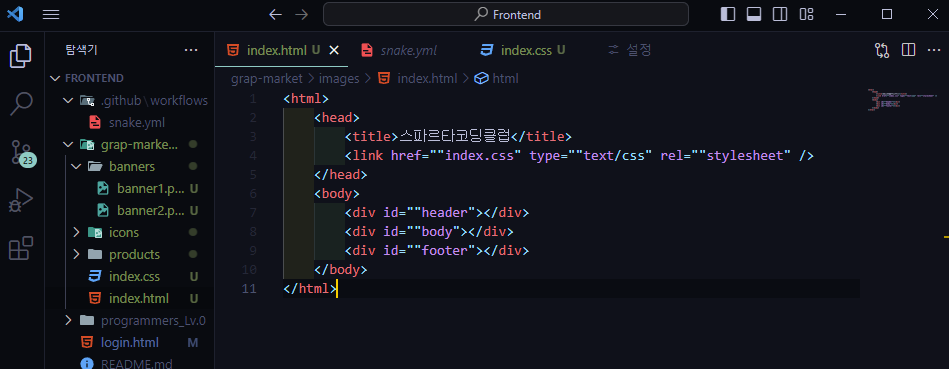Click the Frontend command center search box
Image resolution: width=949 pixels, height=369 pixels.
coord(505,15)
